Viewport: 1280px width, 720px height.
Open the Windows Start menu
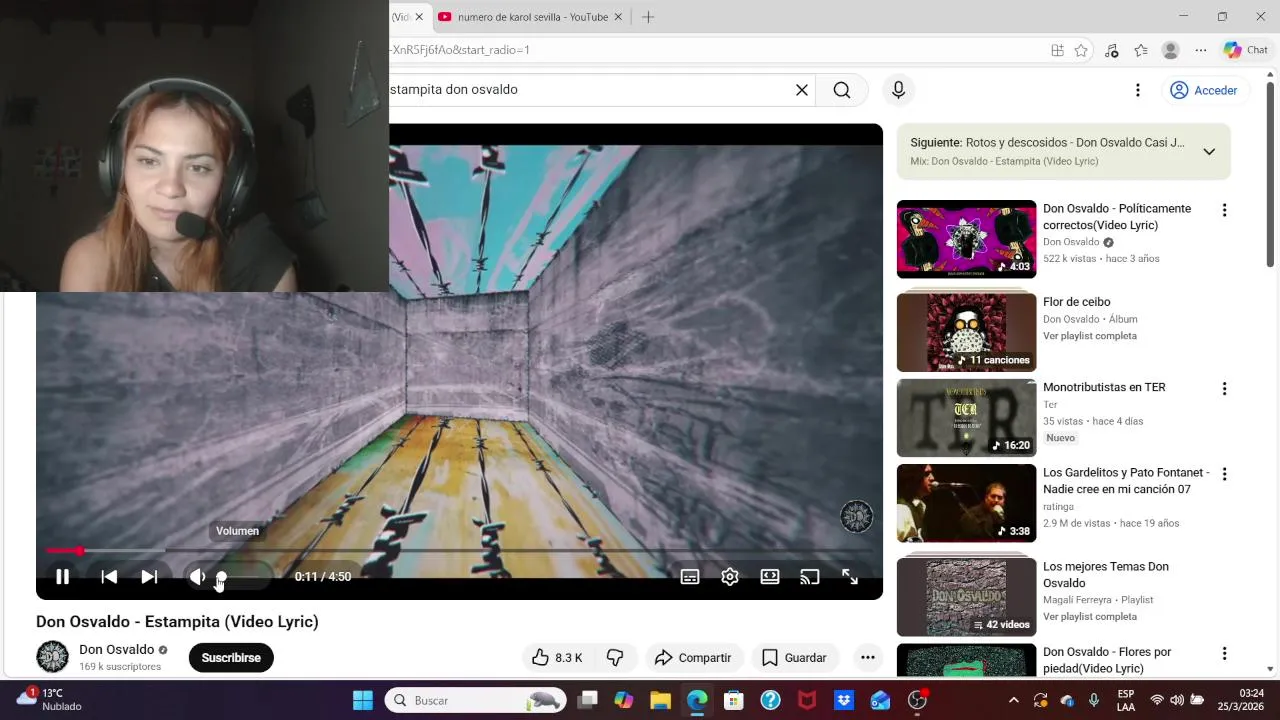point(363,700)
